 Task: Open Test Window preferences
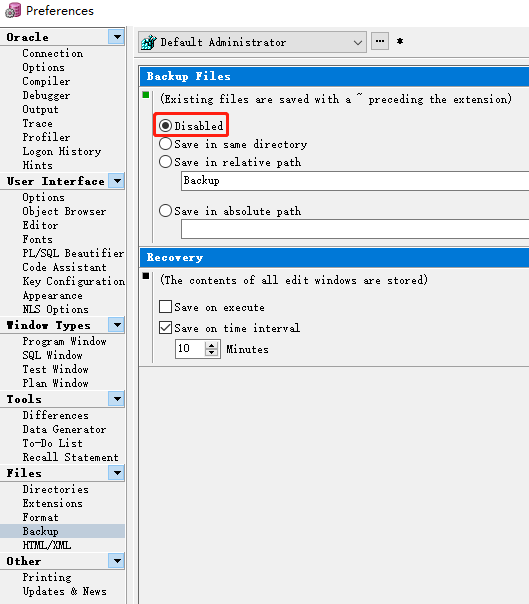click(x=55, y=369)
